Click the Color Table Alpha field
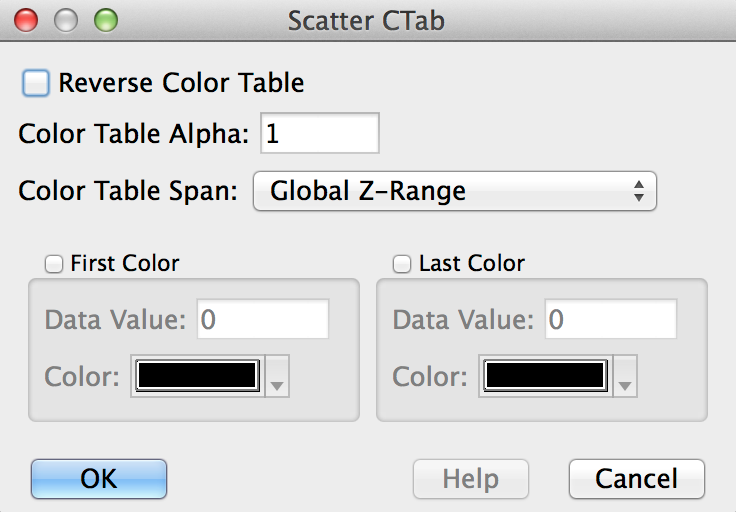This screenshot has width=736, height=512. [x=320, y=134]
